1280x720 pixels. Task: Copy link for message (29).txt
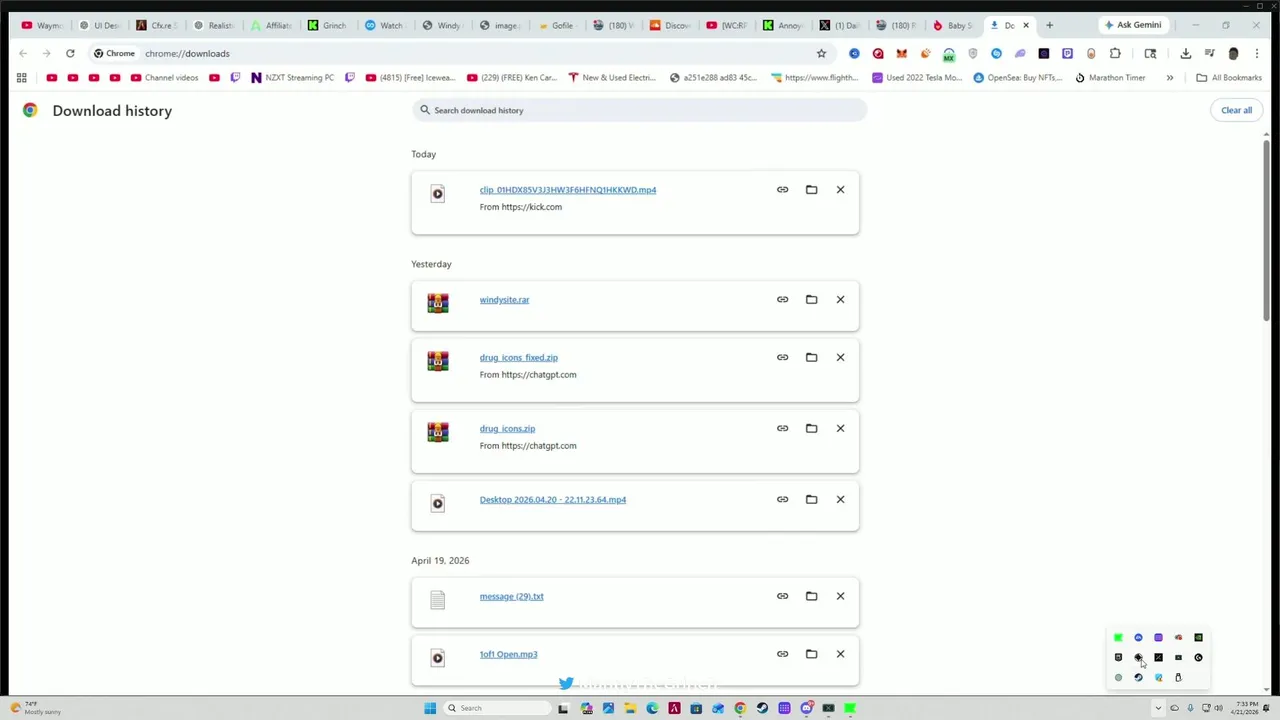coord(782,596)
